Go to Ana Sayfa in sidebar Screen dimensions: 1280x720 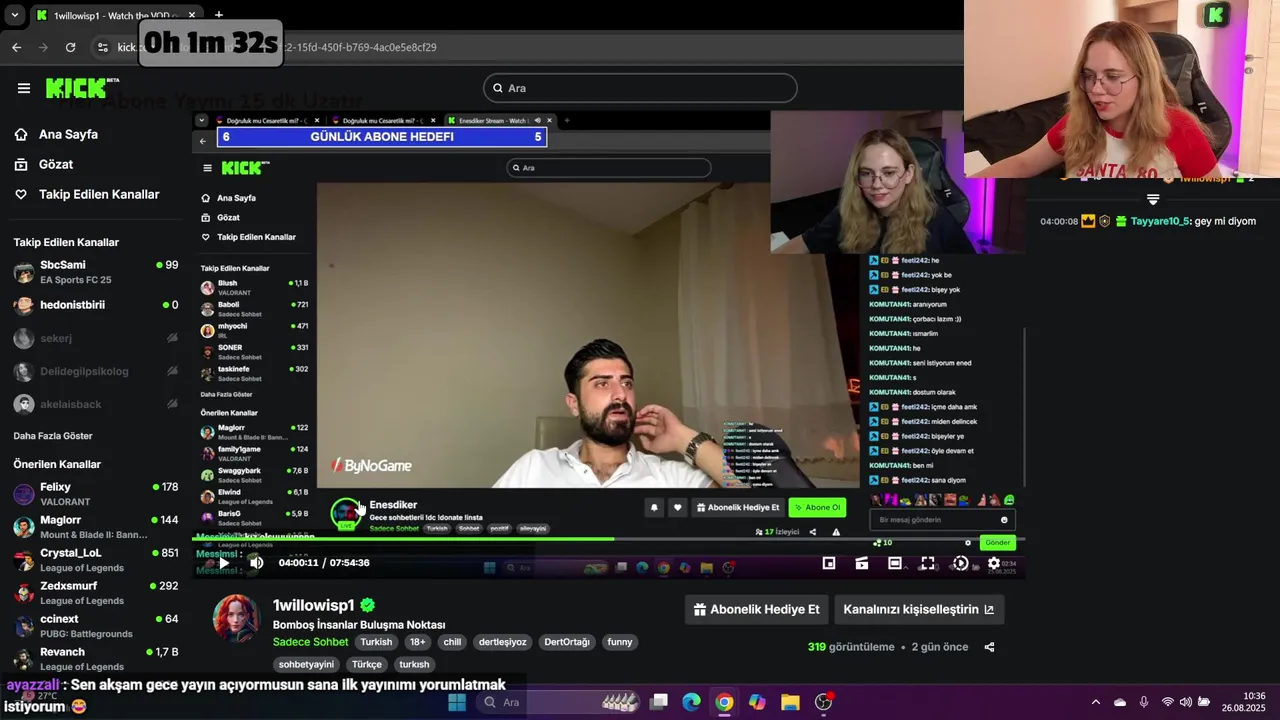68,134
